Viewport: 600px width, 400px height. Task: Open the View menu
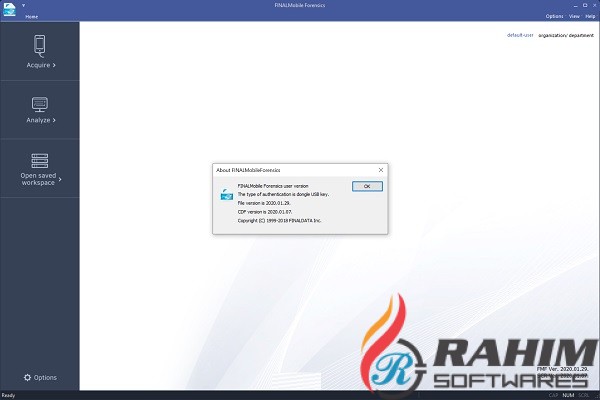pyautogui.click(x=574, y=16)
